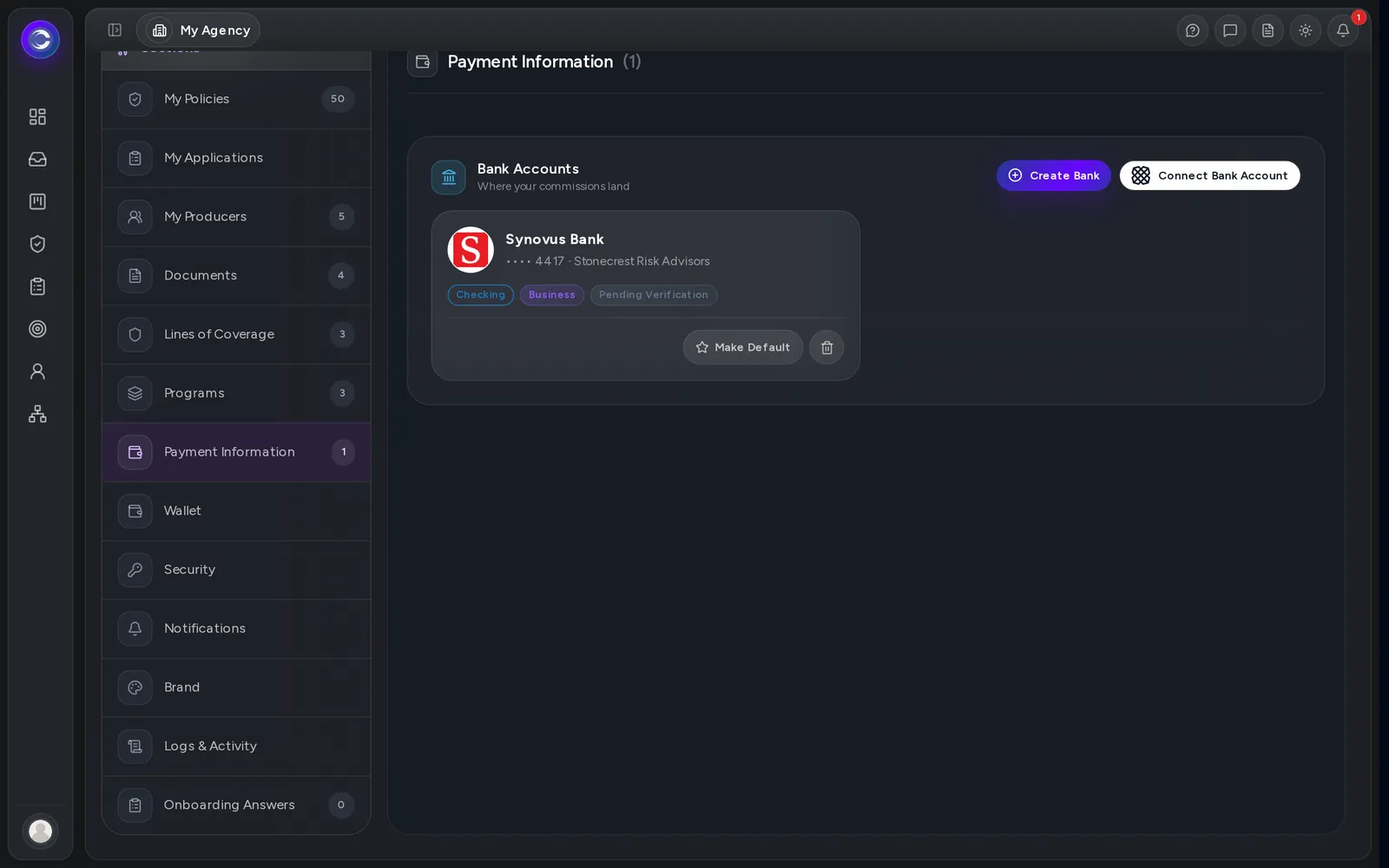Select Programs section

coord(236,393)
